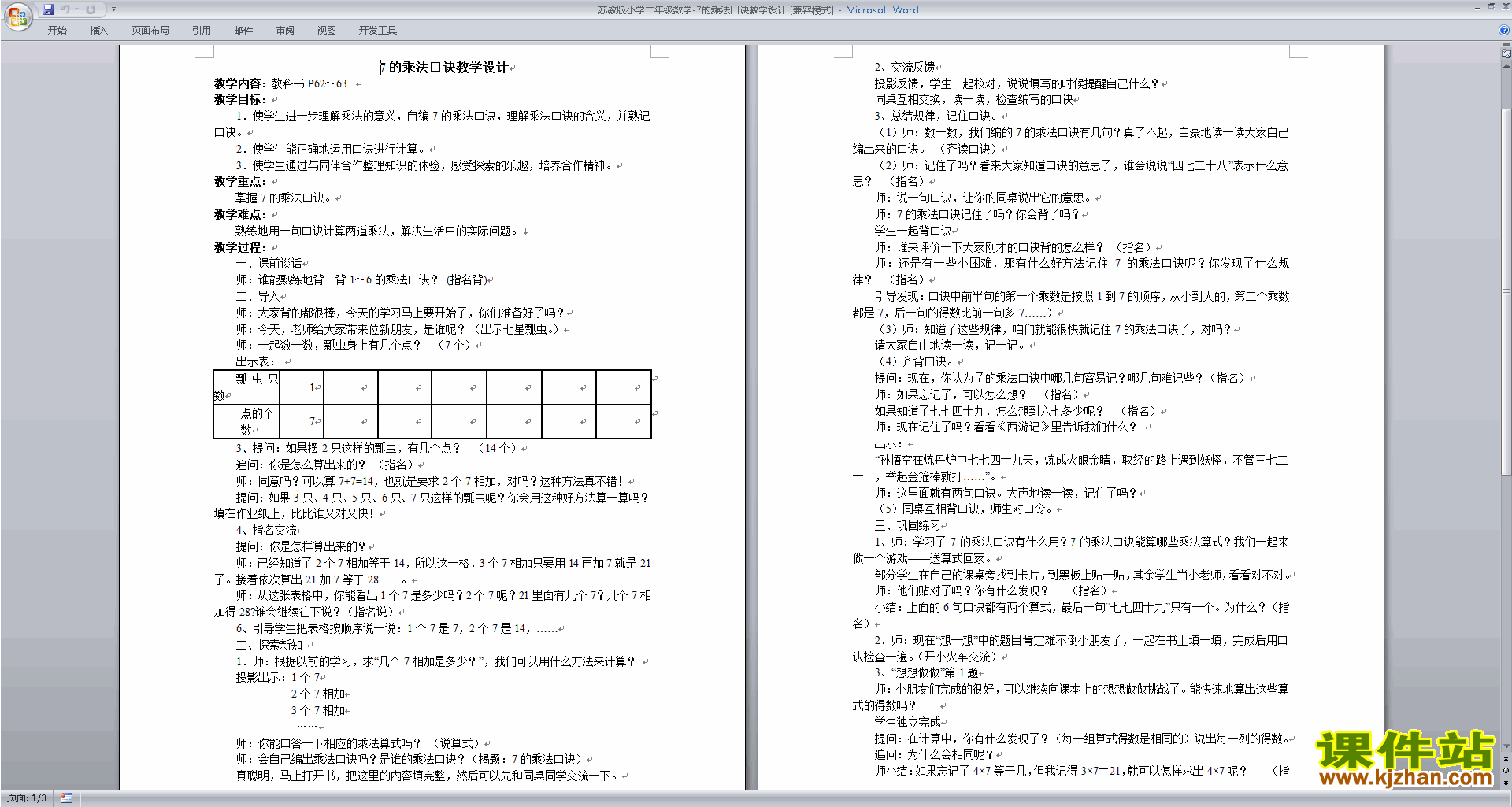Click the line '掌握7的乘法口诀。'
Image resolution: width=1512 pixels, height=807 pixels.
(286, 198)
